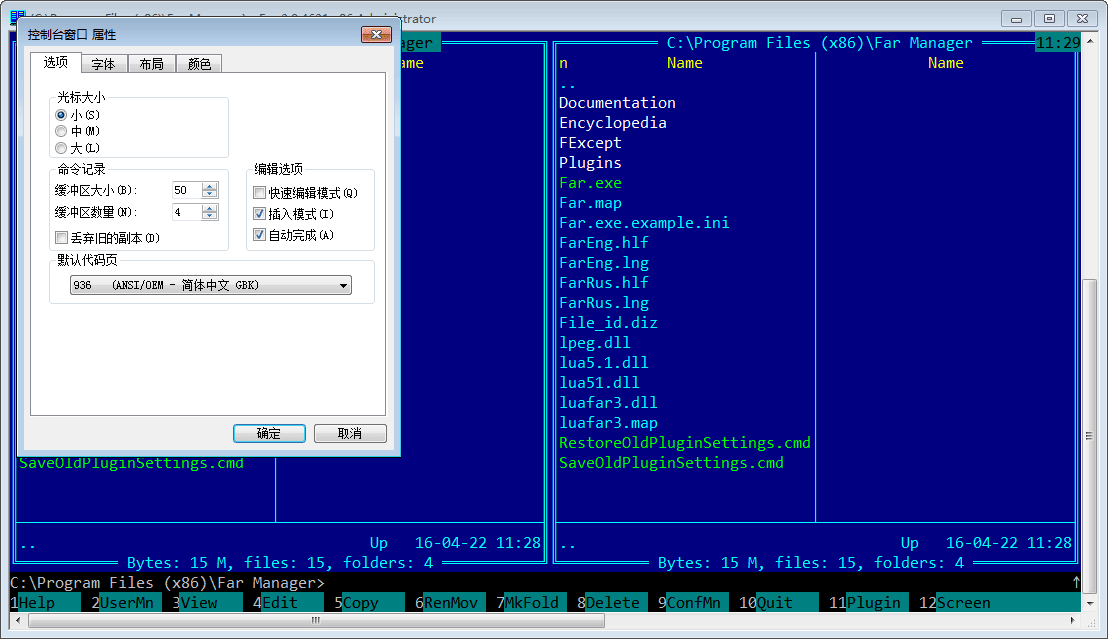
Task: Select FarEng.hlf in right panel
Action: [x=603, y=242]
